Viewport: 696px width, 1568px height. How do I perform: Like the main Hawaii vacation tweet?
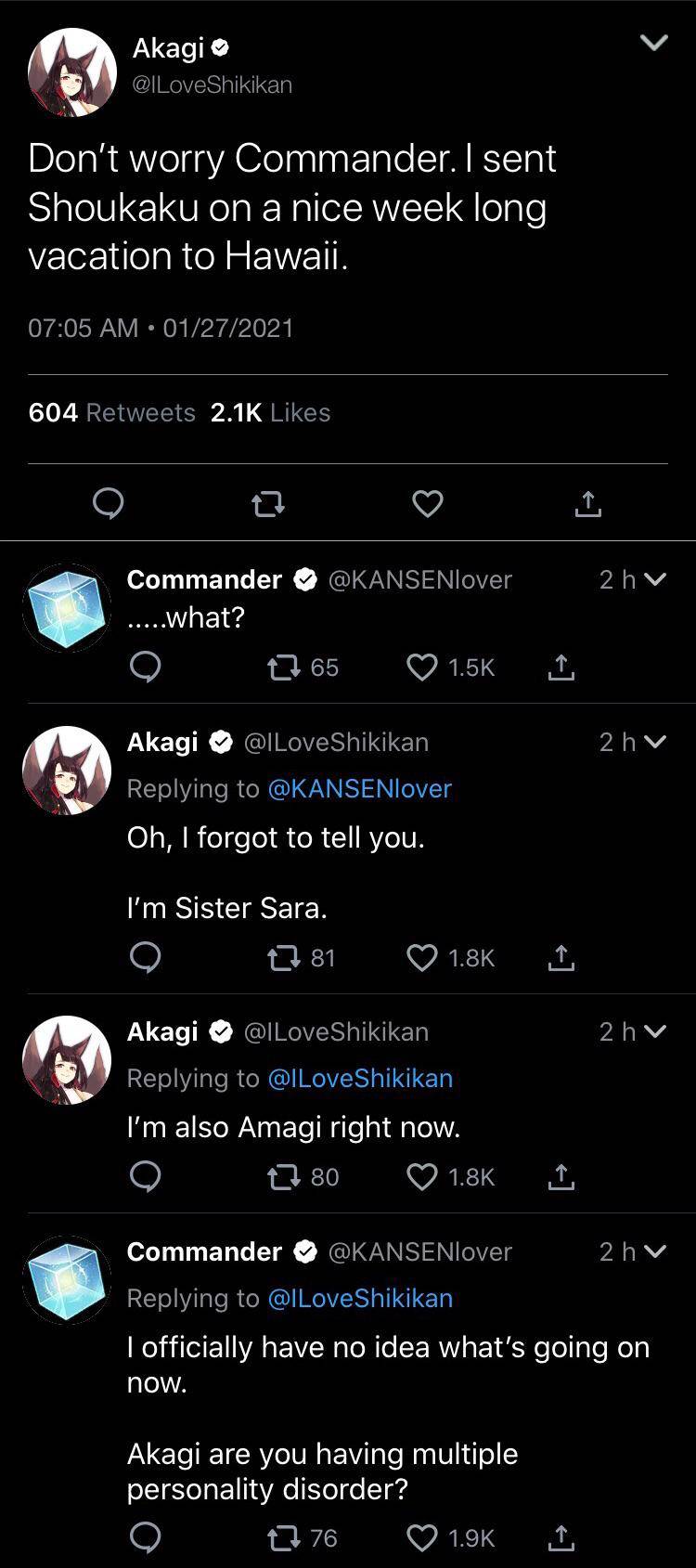427,504
